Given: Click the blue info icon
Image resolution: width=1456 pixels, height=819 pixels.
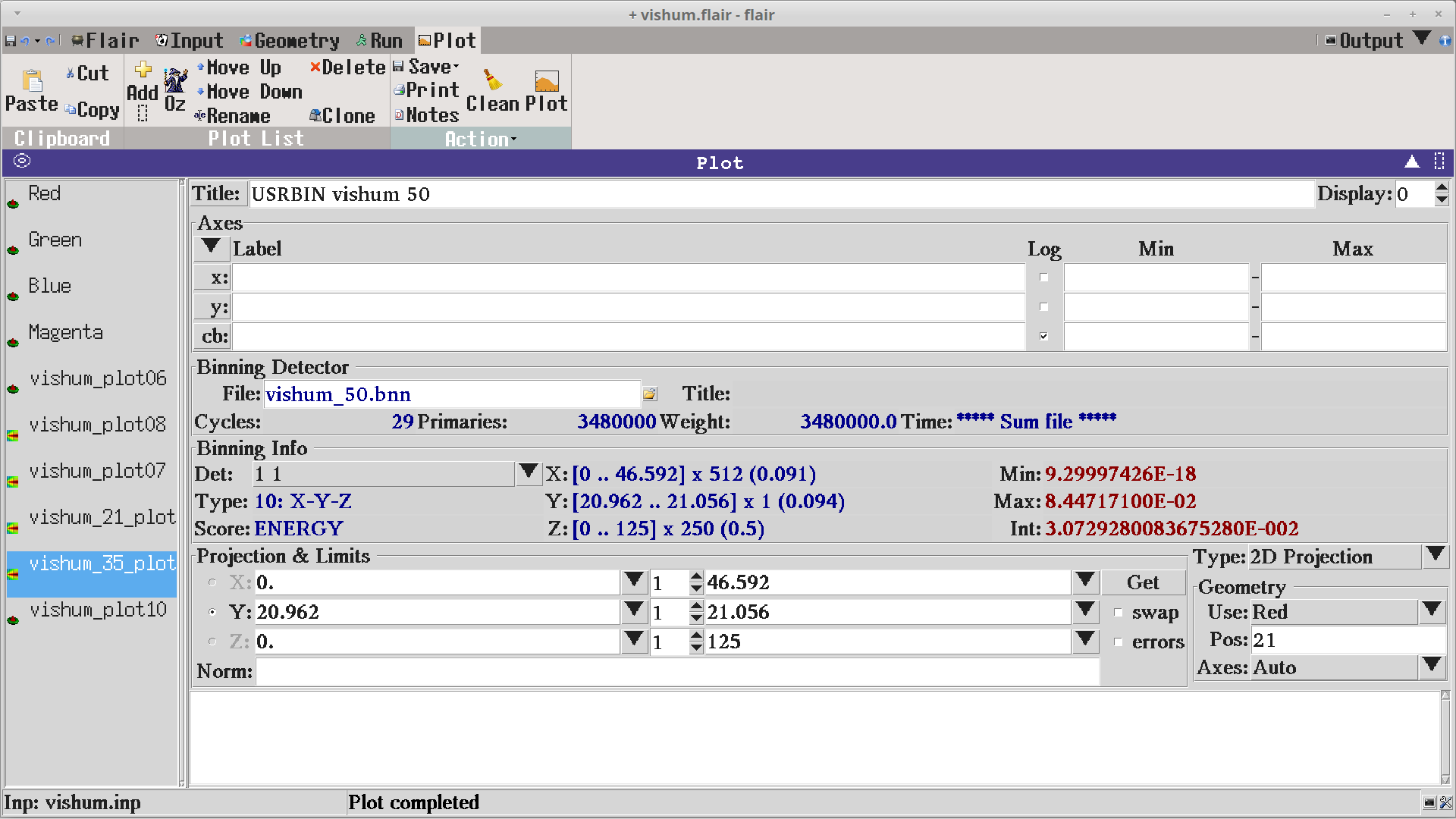Looking at the screenshot, I should [1445, 41].
